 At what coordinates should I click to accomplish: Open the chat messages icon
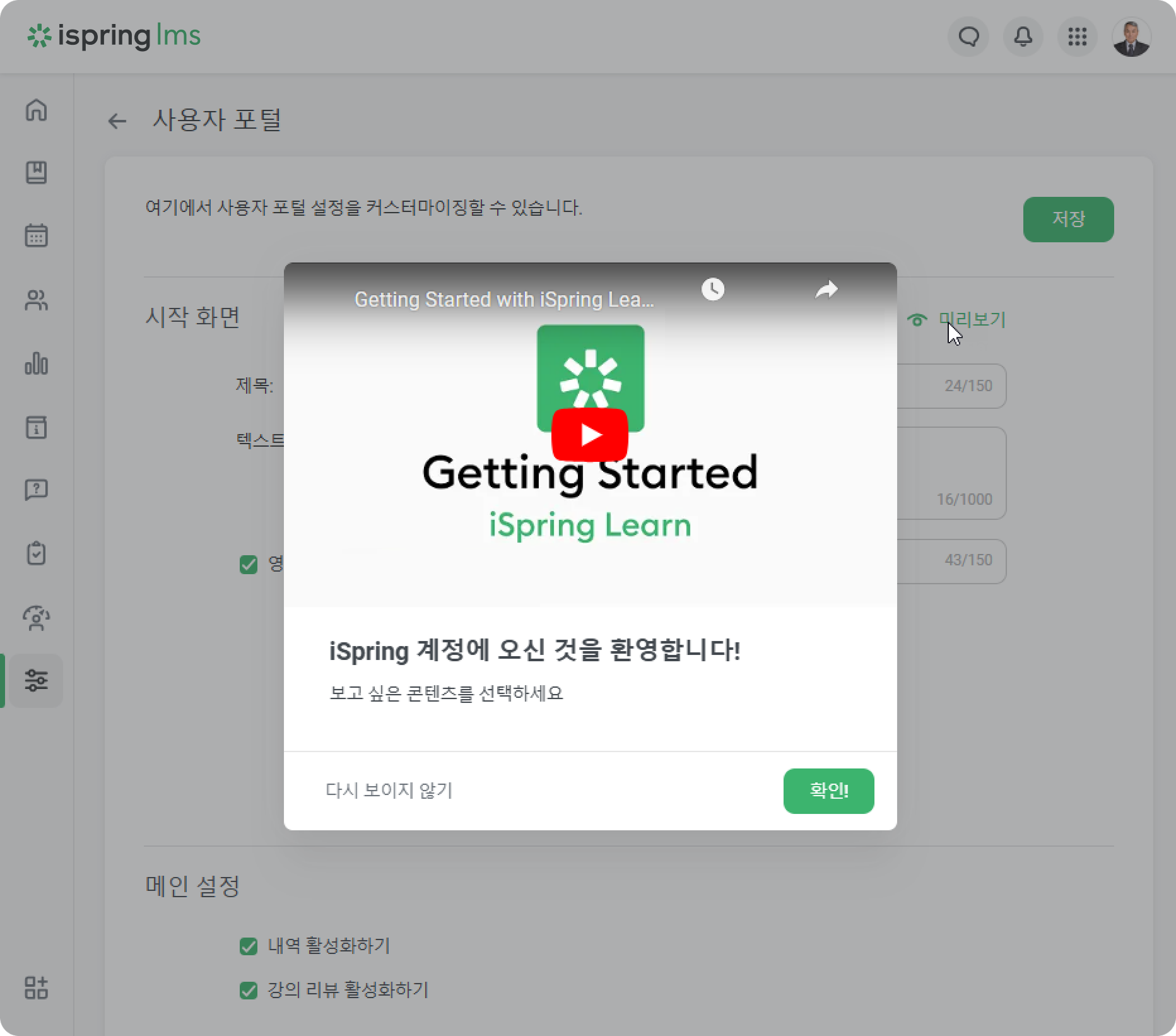click(968, 37)
